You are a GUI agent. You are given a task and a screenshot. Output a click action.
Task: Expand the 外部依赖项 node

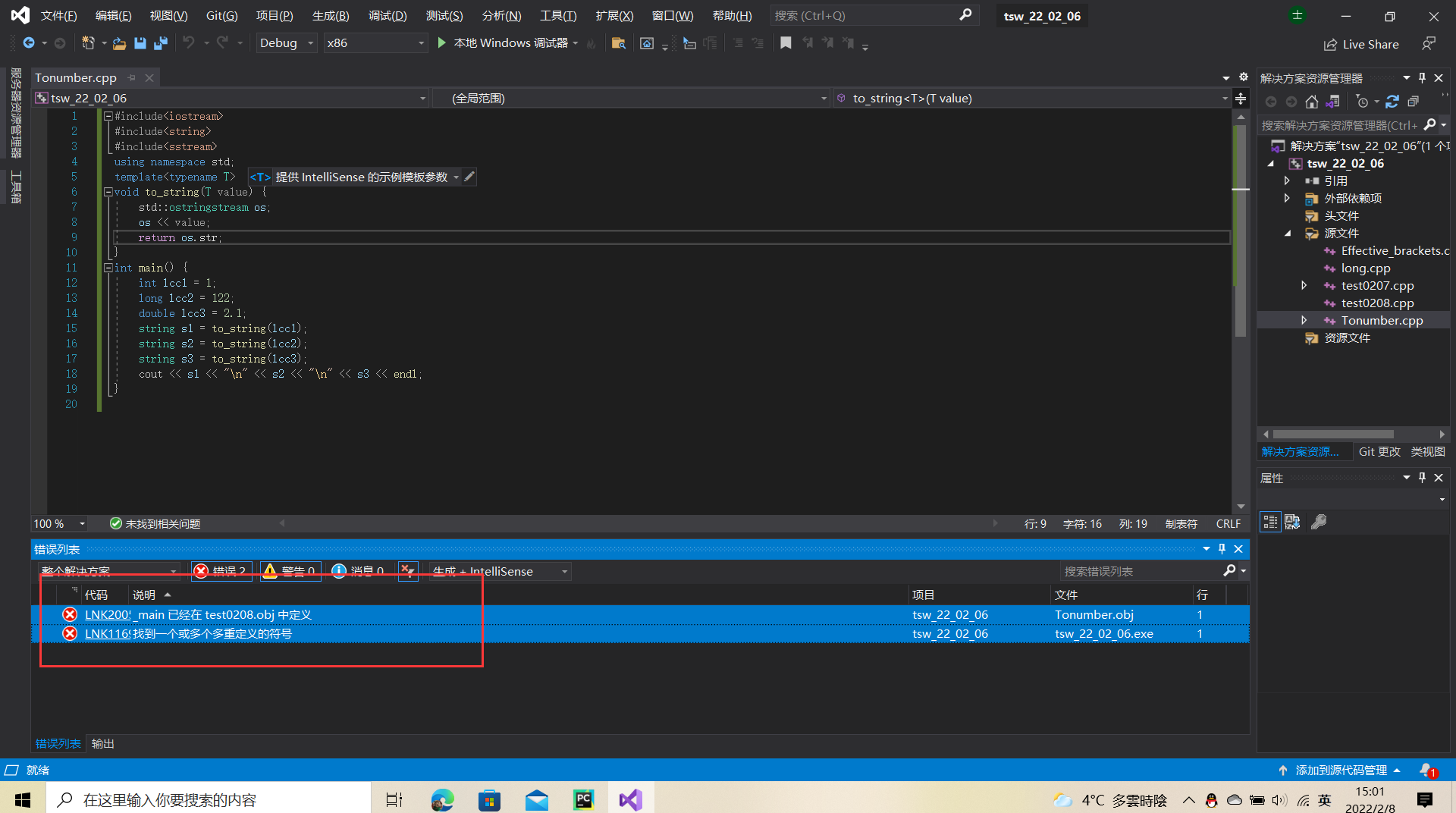click(x=1287, y=198)
